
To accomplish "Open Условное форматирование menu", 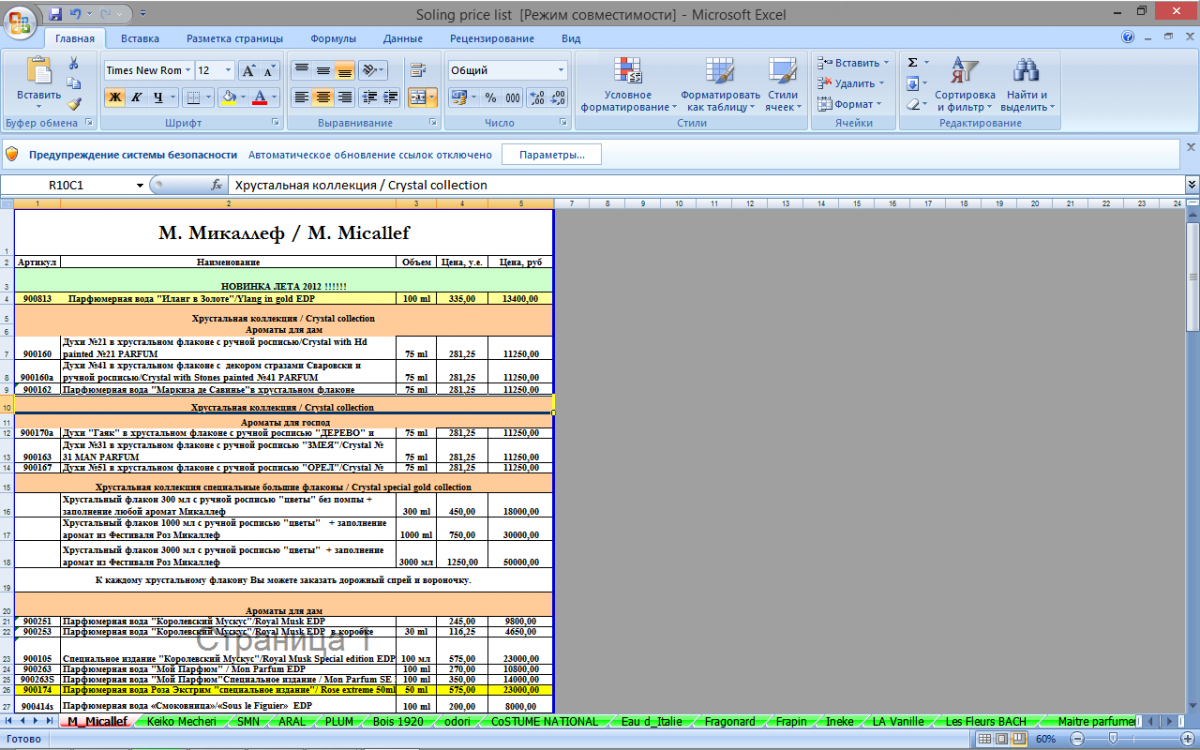I will [x=628, y=85].
